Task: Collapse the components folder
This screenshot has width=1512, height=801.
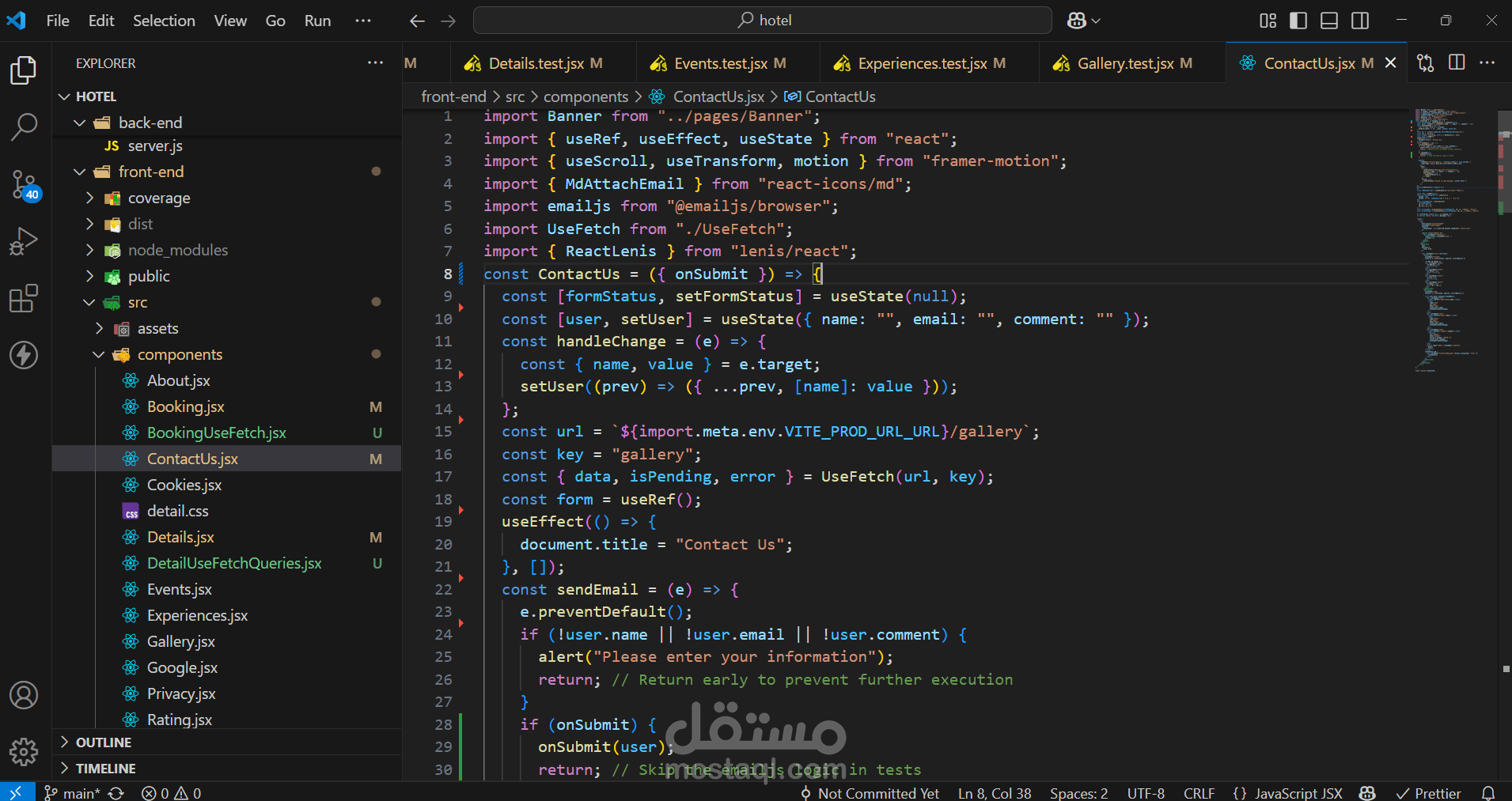Action: 99,354
